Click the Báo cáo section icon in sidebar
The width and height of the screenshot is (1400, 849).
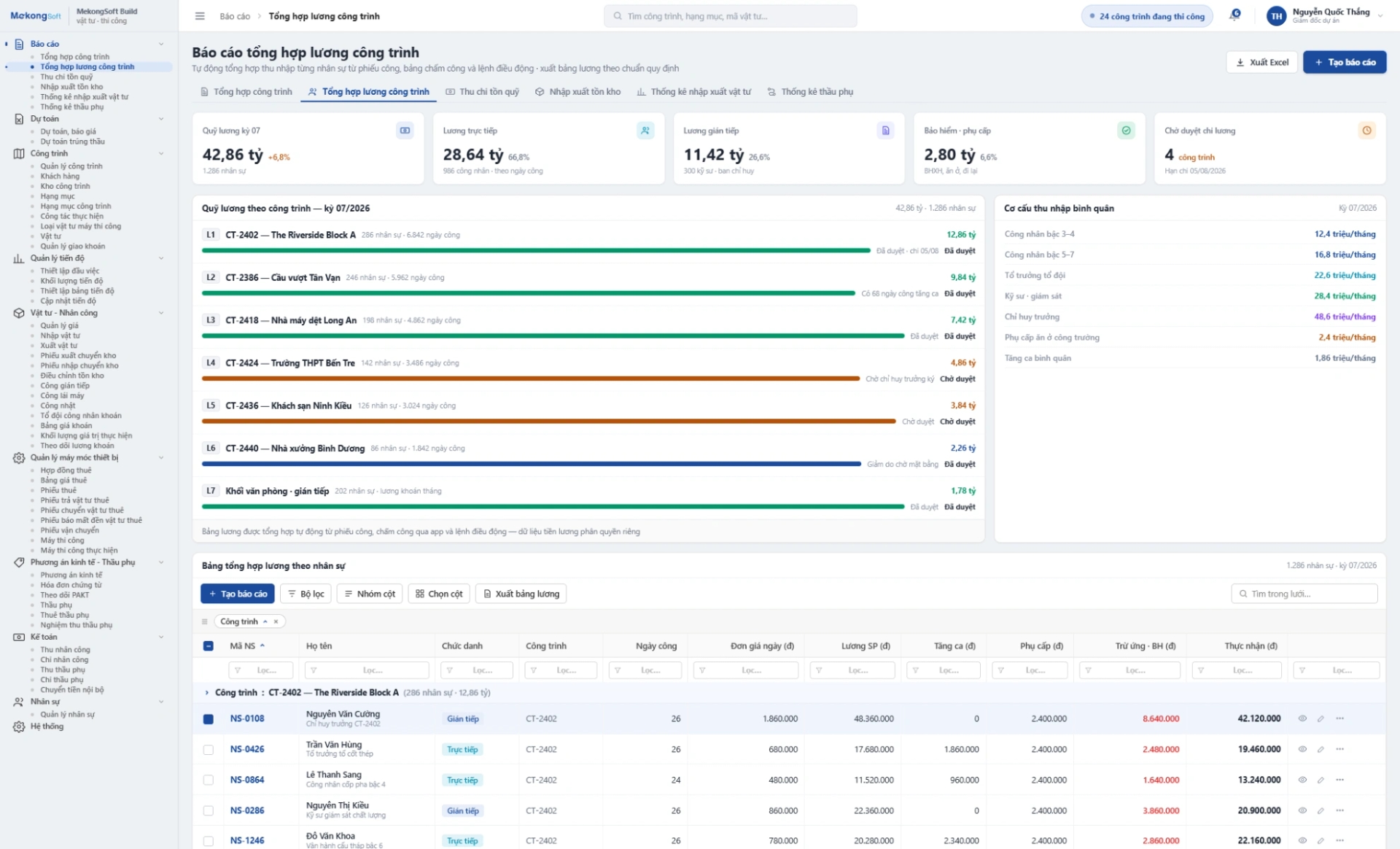(x=19, y=44)
